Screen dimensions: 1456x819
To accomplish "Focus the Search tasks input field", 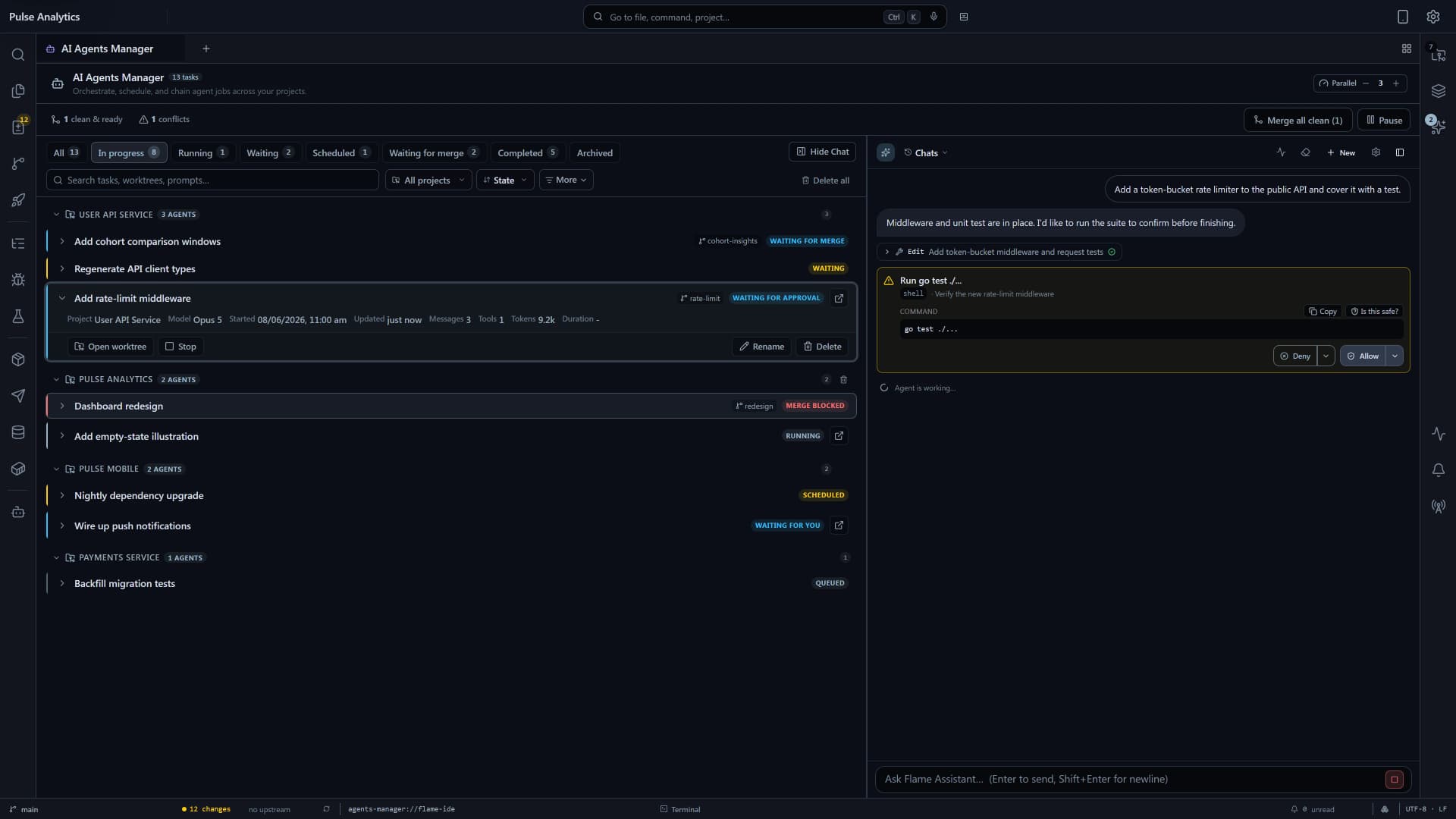I will click(212, 180).
